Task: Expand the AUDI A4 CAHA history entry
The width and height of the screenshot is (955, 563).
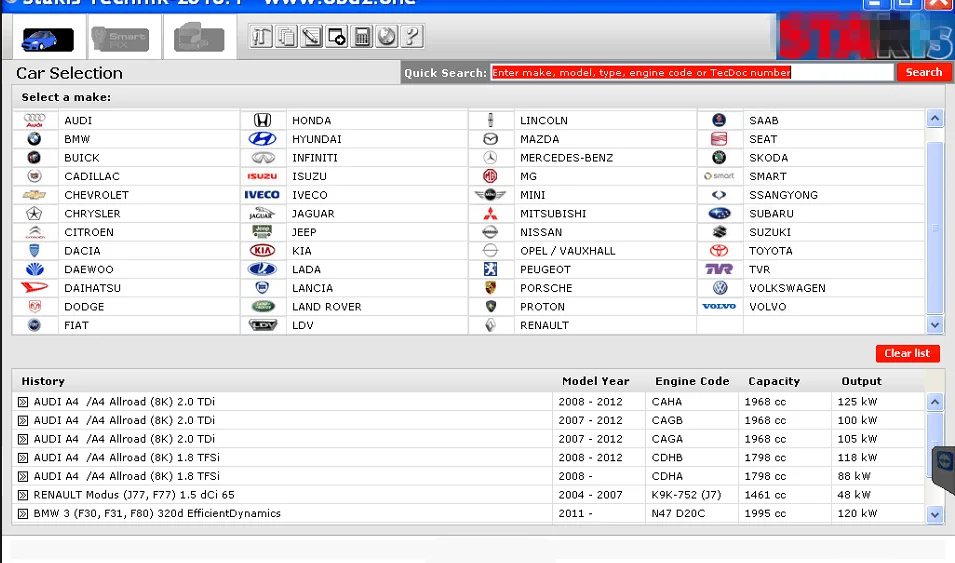Action: coord(23,402)
